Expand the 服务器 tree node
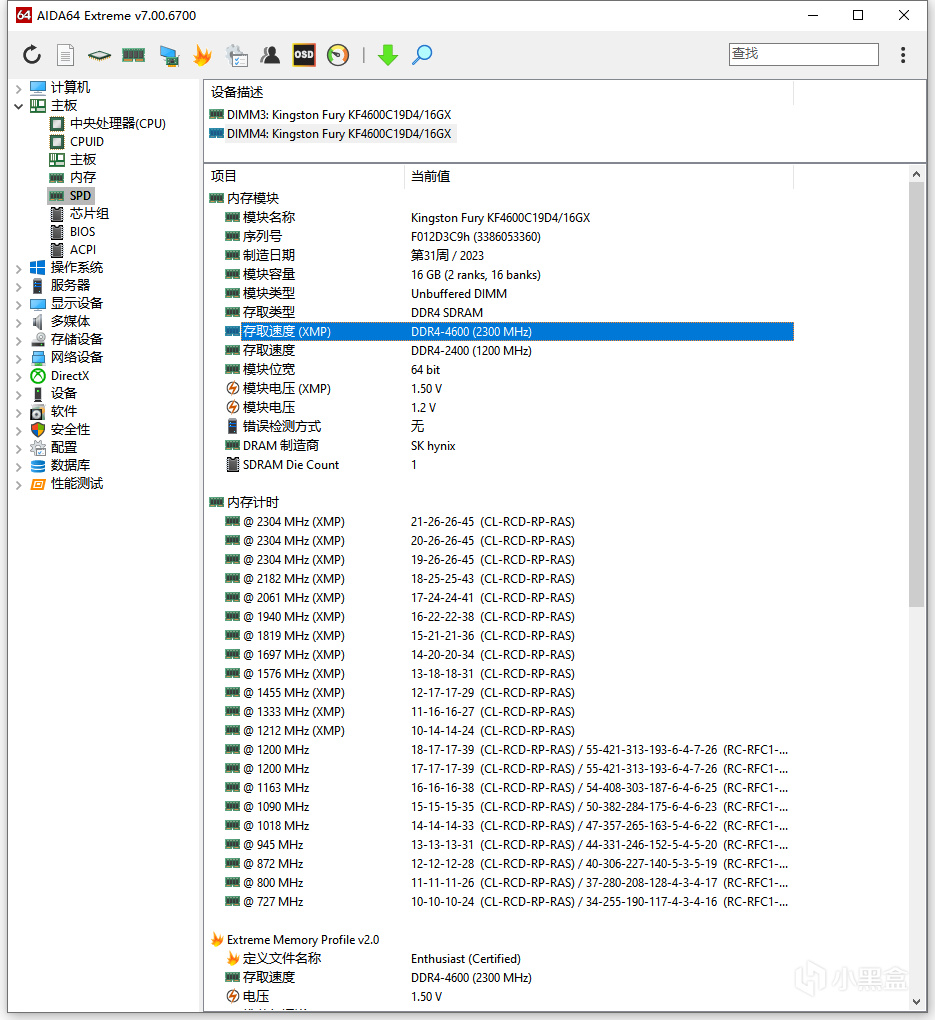 (19, 286)
